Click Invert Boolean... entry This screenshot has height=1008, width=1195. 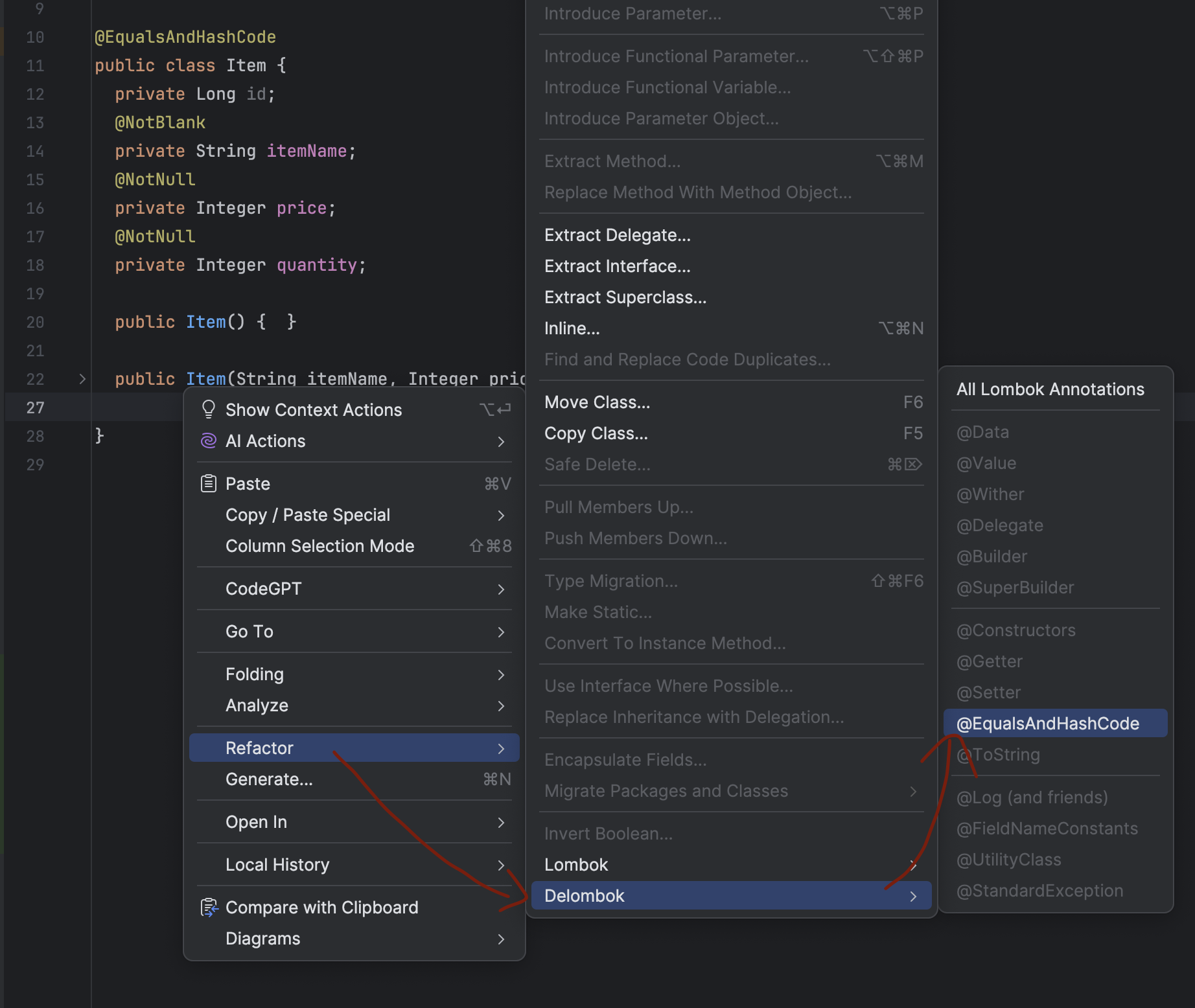(731, 834)
